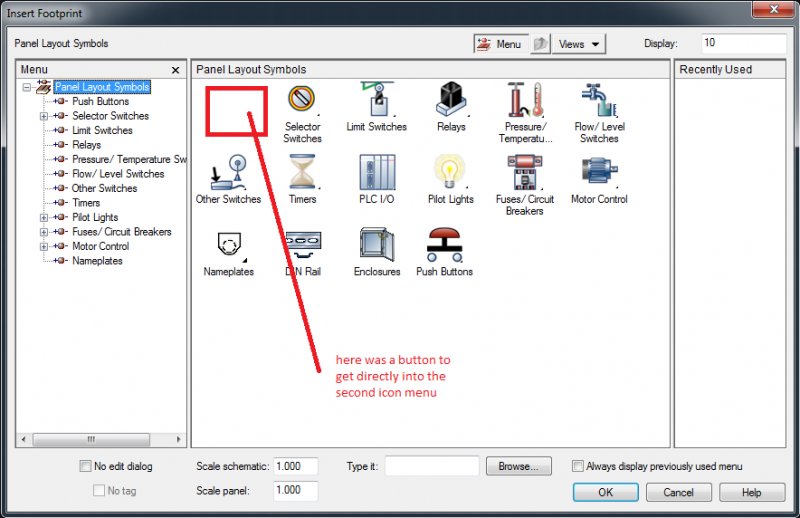Confirm with the OK button

(x=606, y=492)
